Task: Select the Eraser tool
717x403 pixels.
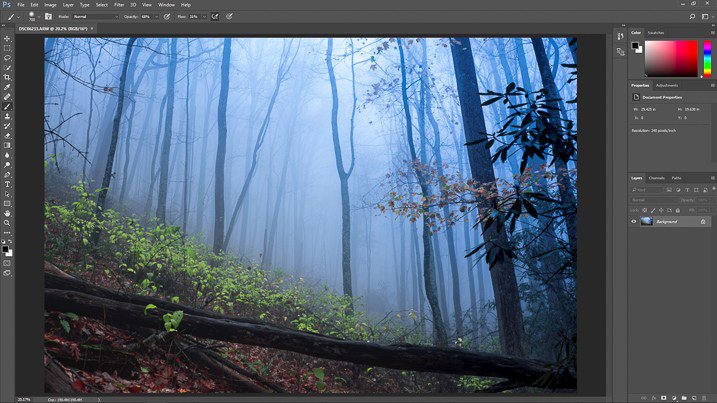Action: 7,136
